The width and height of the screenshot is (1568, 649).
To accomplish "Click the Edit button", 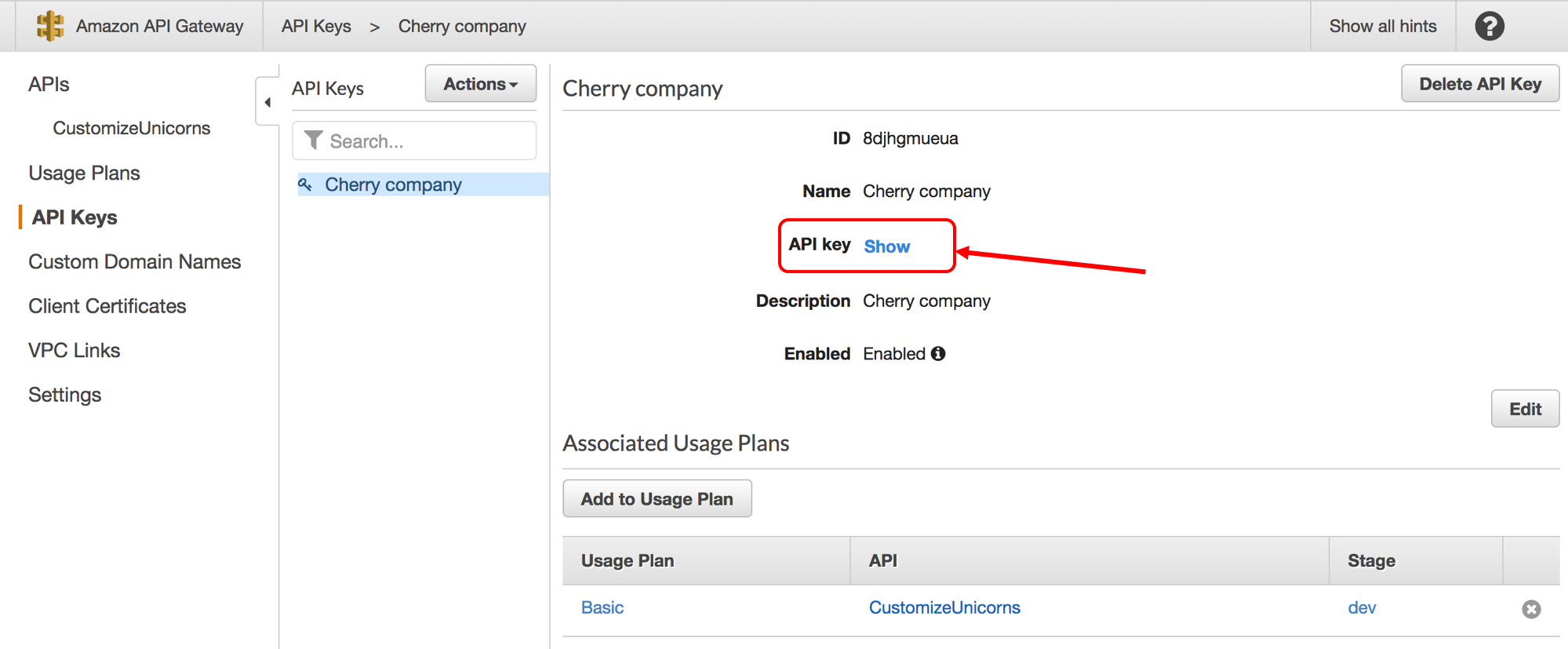I will (1525, 409).
